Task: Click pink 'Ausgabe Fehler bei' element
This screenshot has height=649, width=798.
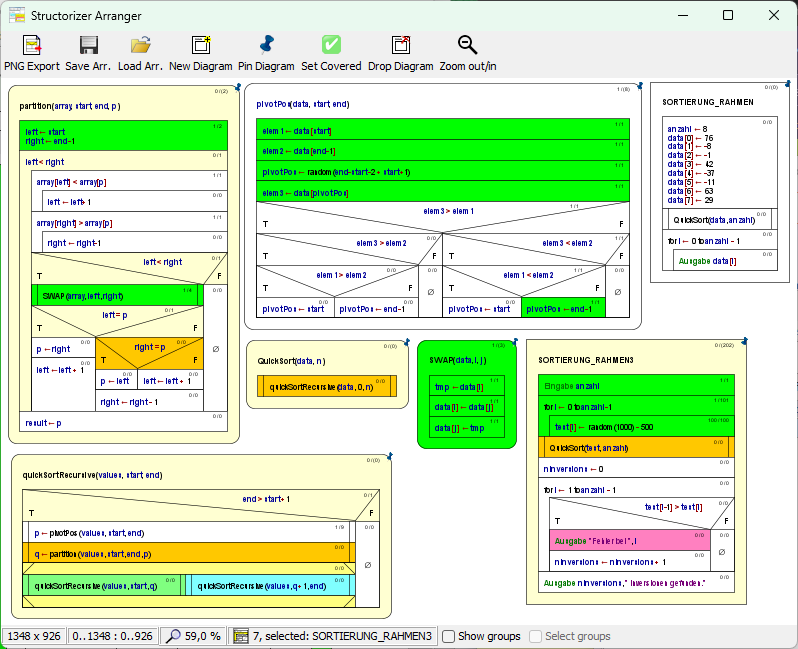Action: click(x=630, y=541)
